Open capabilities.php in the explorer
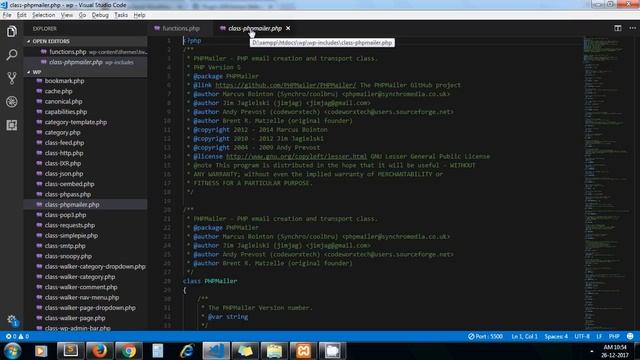 86,112
